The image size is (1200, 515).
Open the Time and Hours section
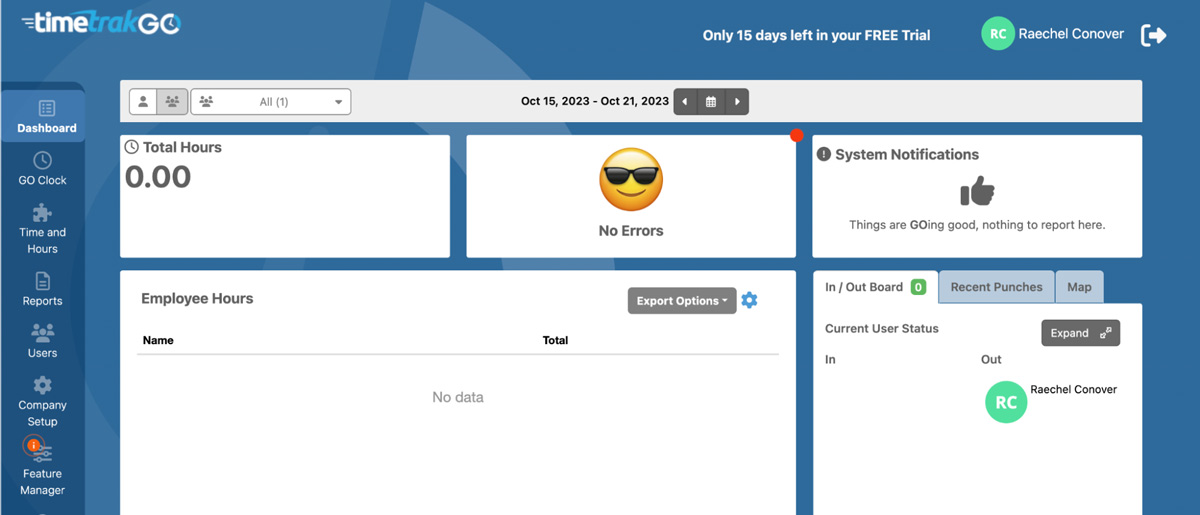point(42,228)
